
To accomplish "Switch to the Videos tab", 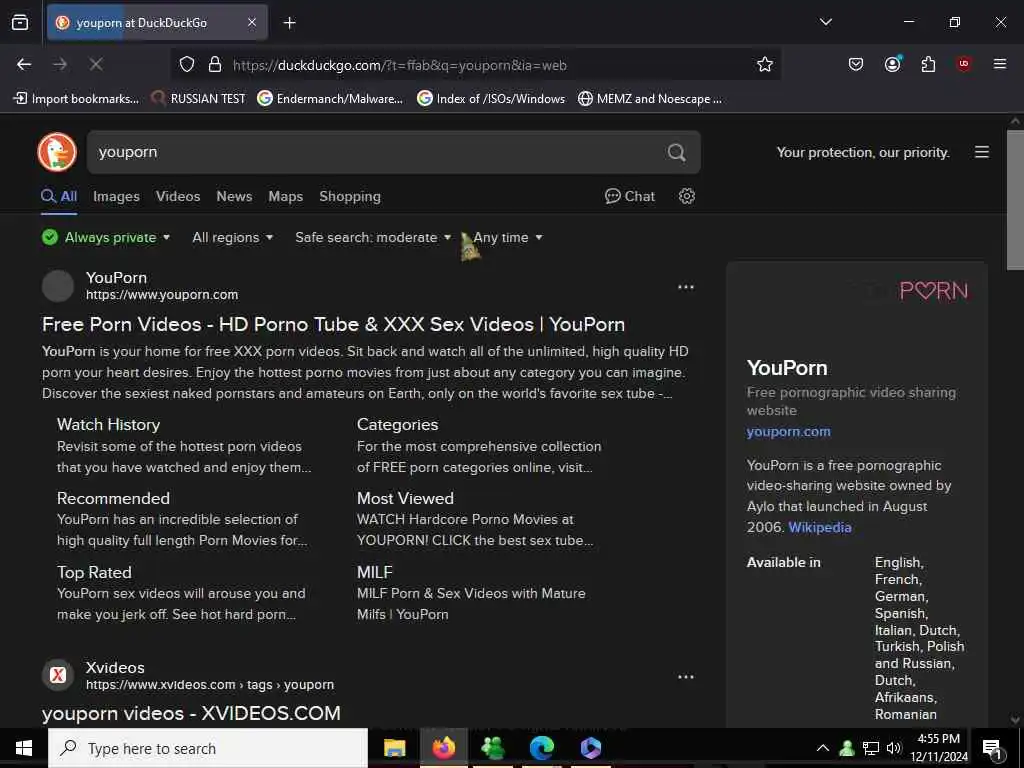I will click(x=178, y=197).
